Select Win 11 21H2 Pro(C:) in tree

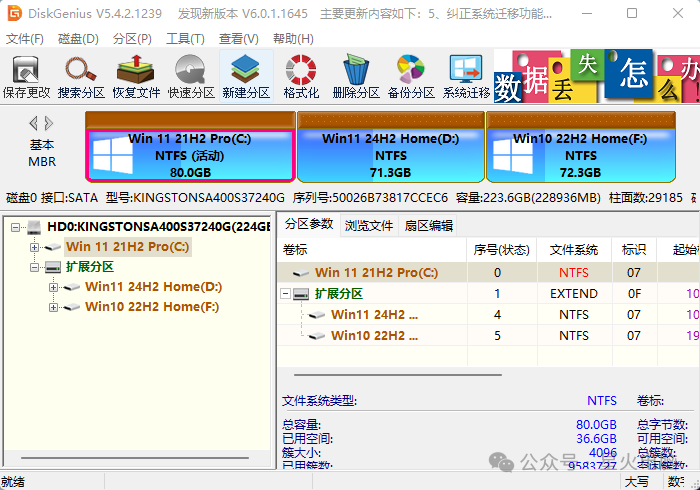coord(128,247)
